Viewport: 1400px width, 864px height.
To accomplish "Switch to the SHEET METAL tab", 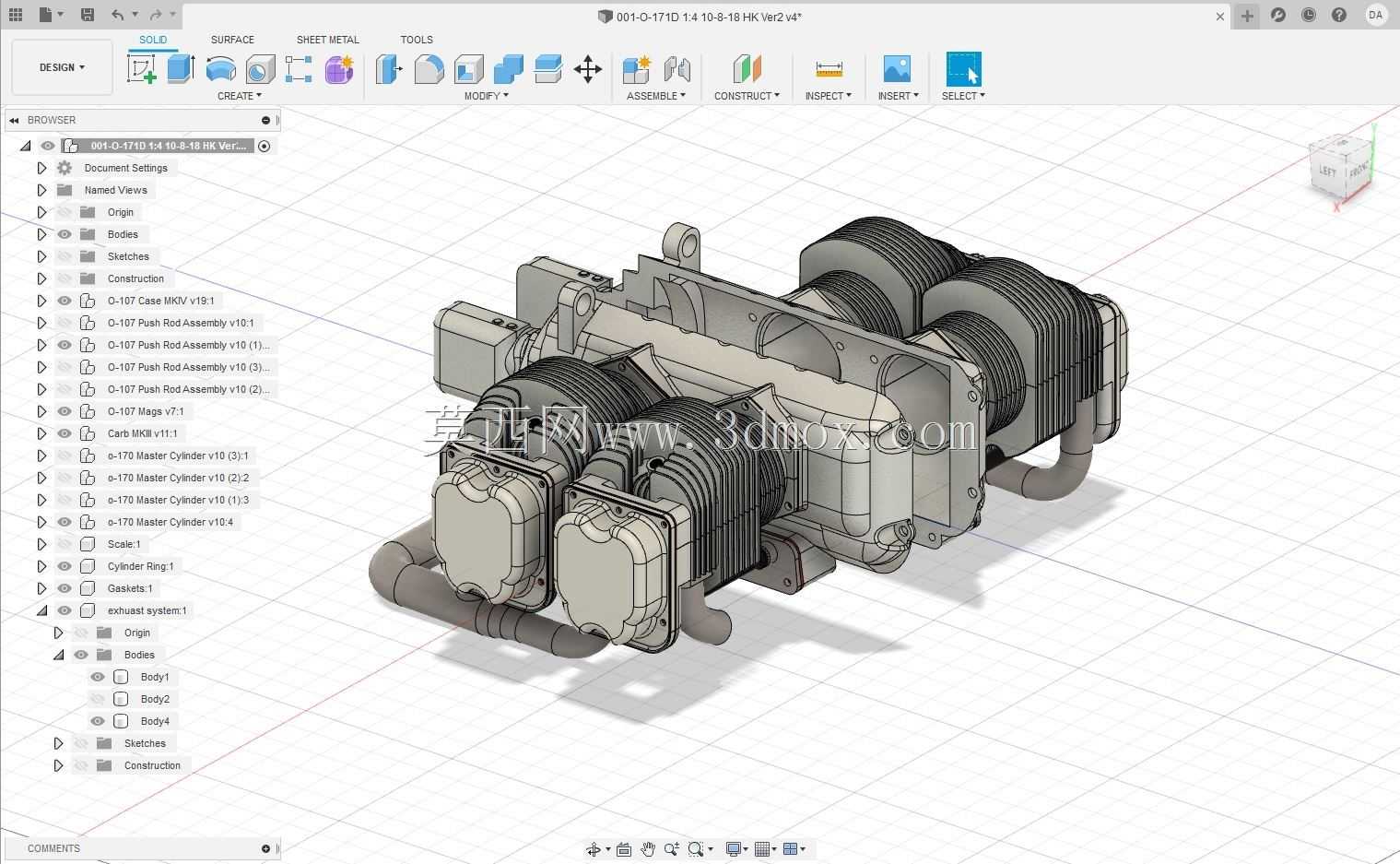I will coord(327,40).
